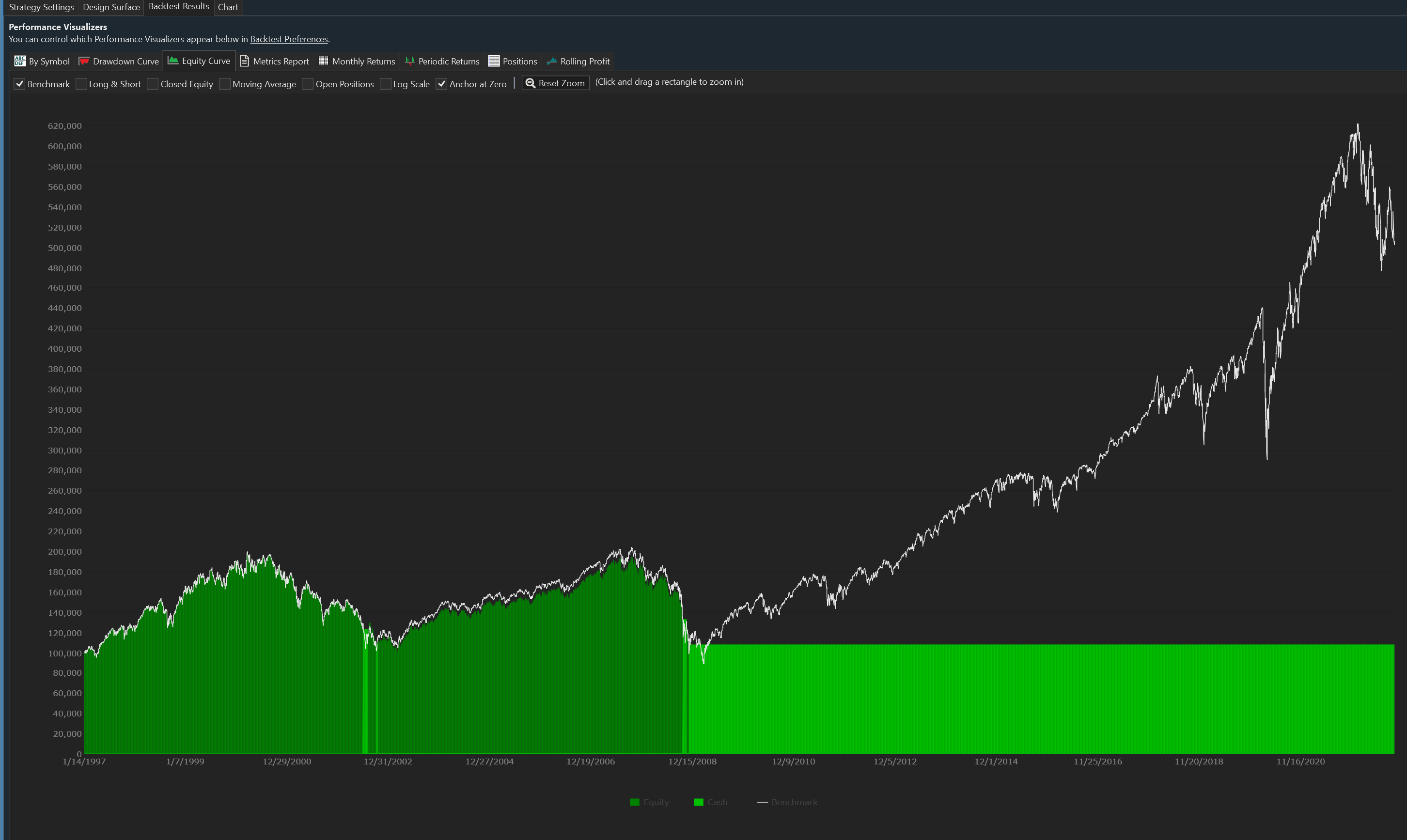The width and height of the screenshot is (1407, 840).
Task: Click the Periodic Returns bar icon
Action: tap(410, 61)
